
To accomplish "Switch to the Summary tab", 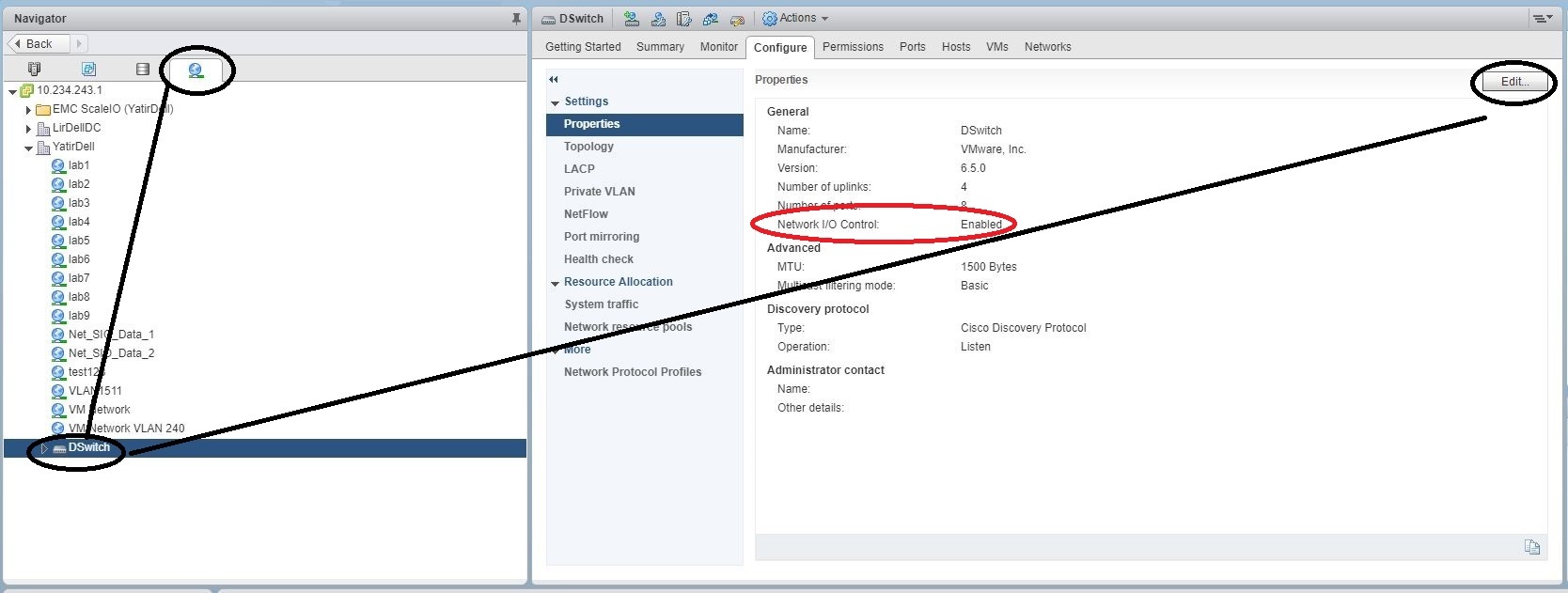I will [660, 47].
